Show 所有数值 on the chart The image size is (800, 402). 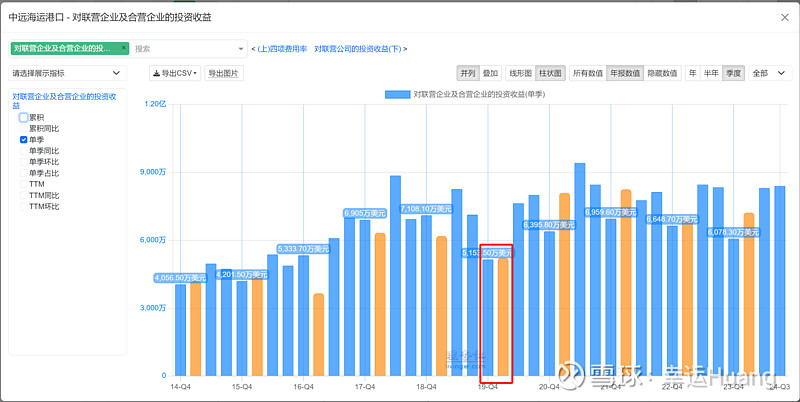[x=588, y=73]
